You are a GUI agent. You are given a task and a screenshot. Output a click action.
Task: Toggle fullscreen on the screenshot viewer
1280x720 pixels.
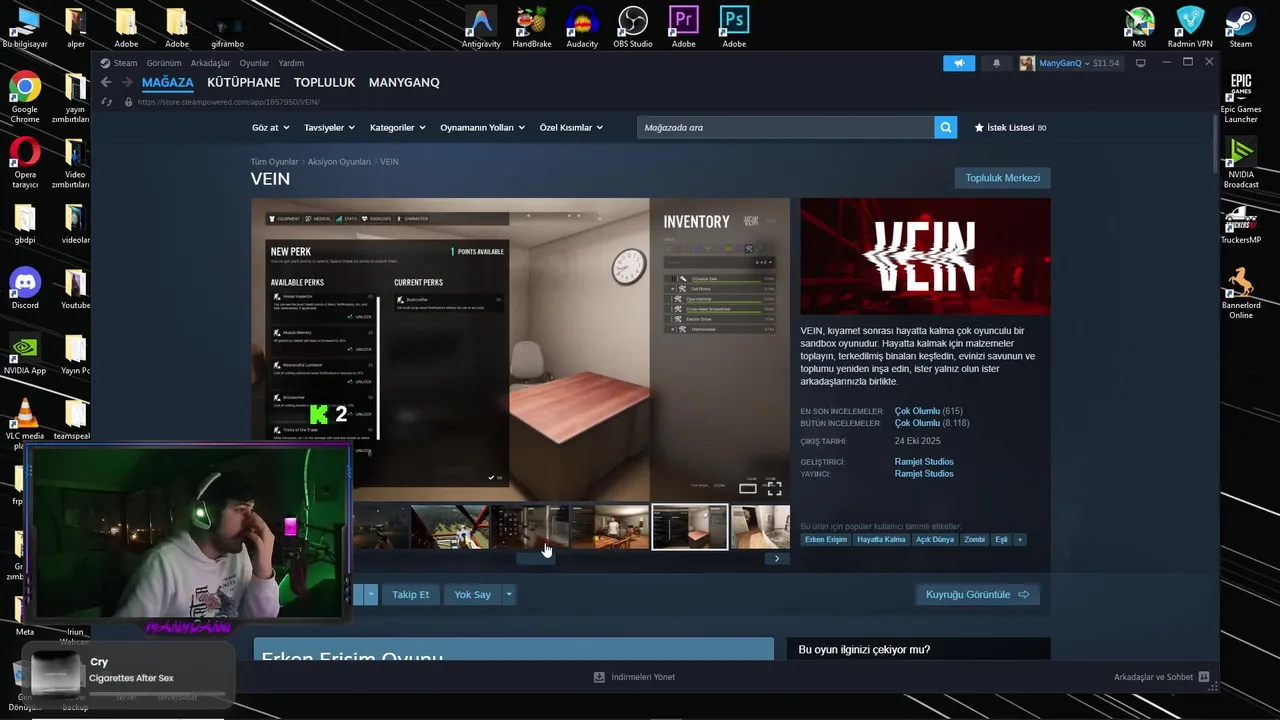pyautogui.click(x=774, y=488)
